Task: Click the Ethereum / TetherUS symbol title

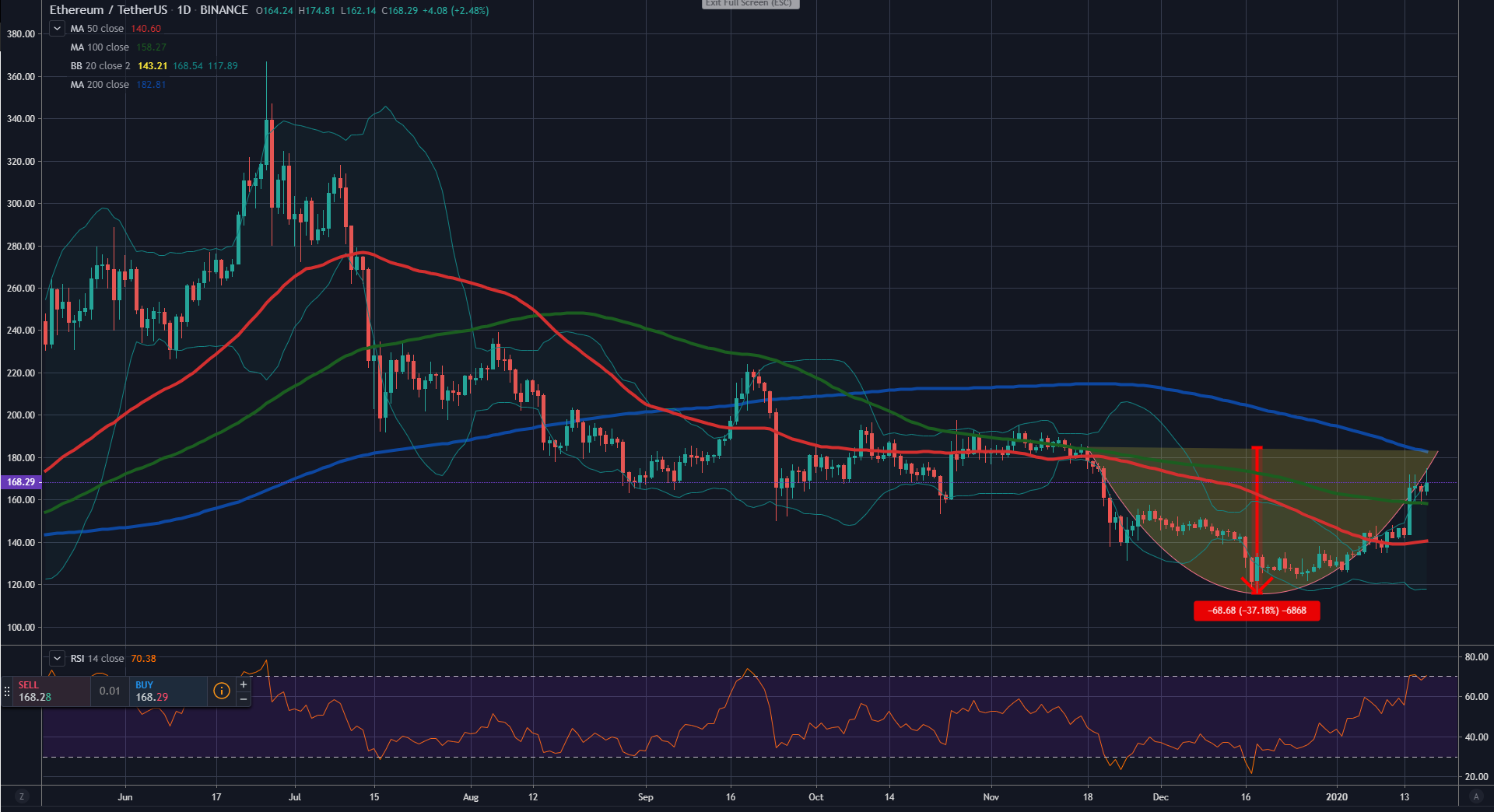Action: (x=109, y=10)
